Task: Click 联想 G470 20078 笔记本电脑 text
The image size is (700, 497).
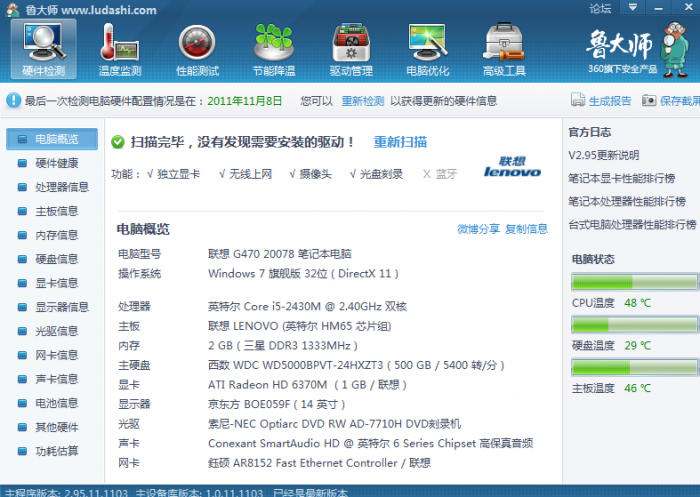Action: [279, 254]
